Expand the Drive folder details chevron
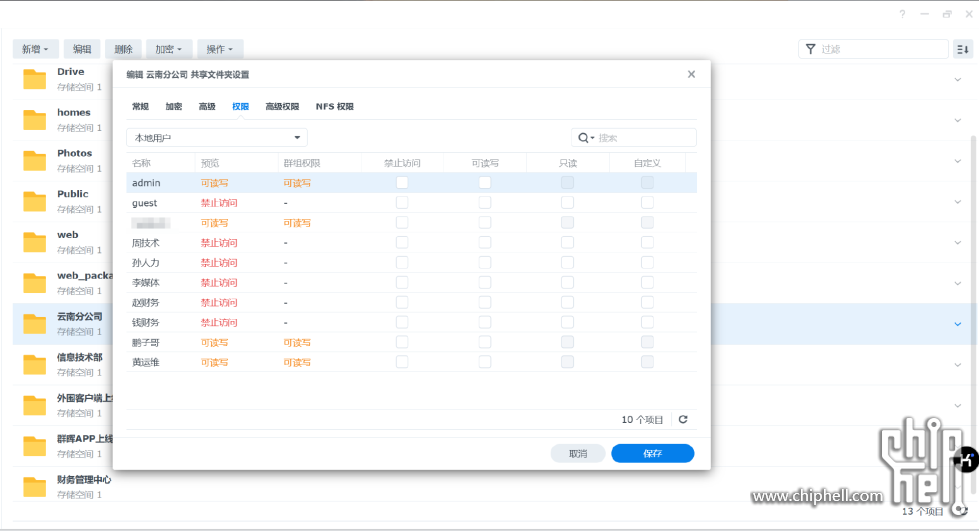Viewport: 979px width, 531px height. point(958,79)
